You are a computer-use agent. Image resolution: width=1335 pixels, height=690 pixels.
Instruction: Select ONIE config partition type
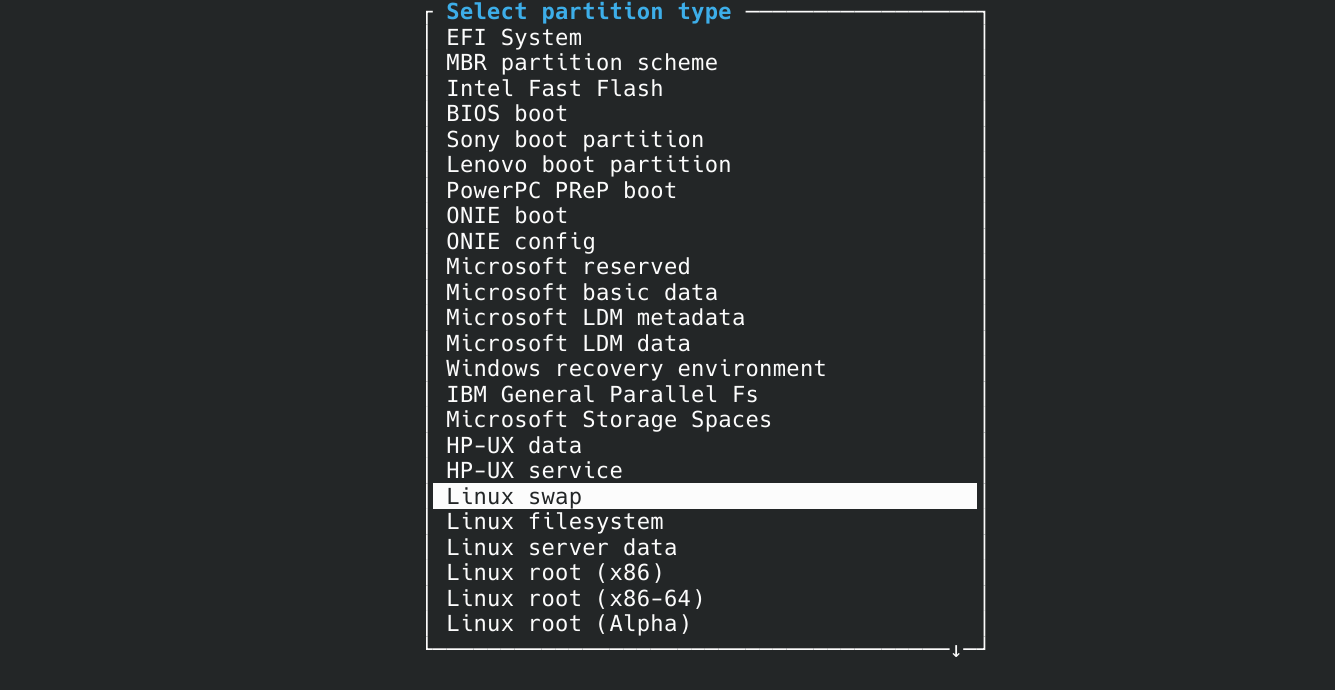click(520, 241)
